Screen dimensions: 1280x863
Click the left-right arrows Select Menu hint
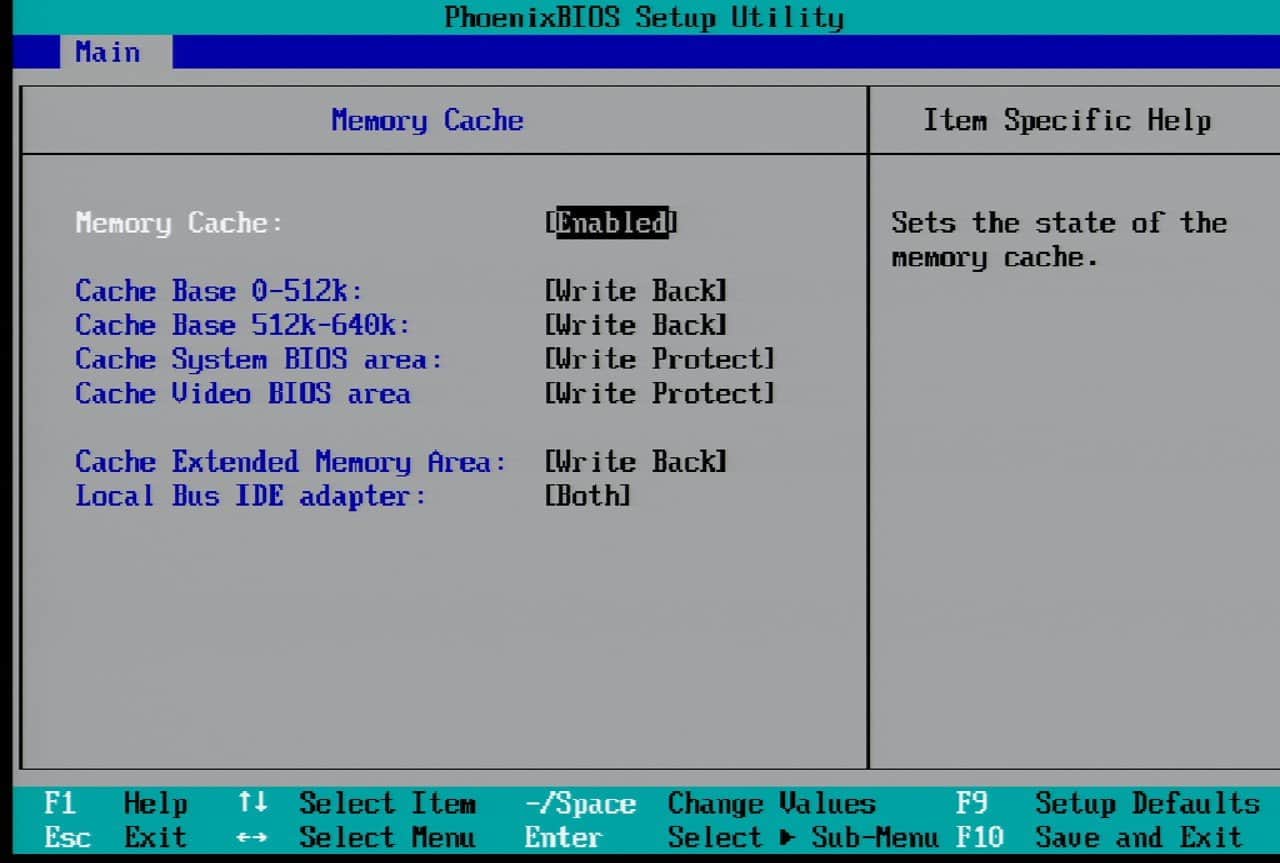tap(356, 837)
